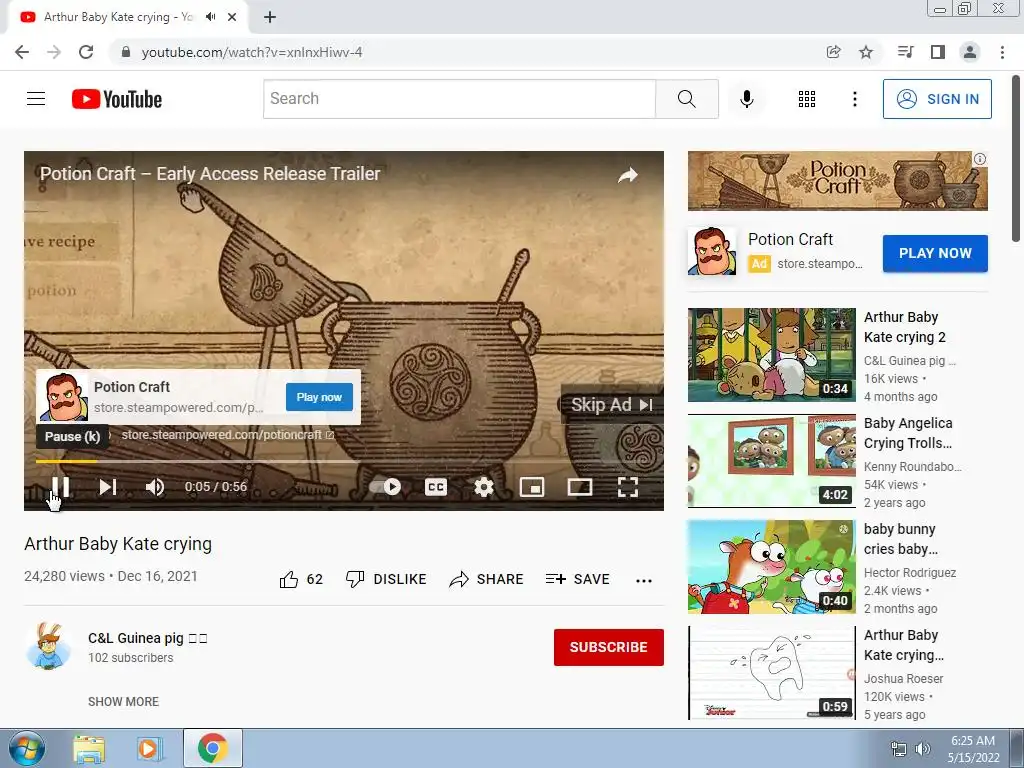Click Play now in ad overlay
Viewport: 1024px width, 768px height.
coord(319,397)
